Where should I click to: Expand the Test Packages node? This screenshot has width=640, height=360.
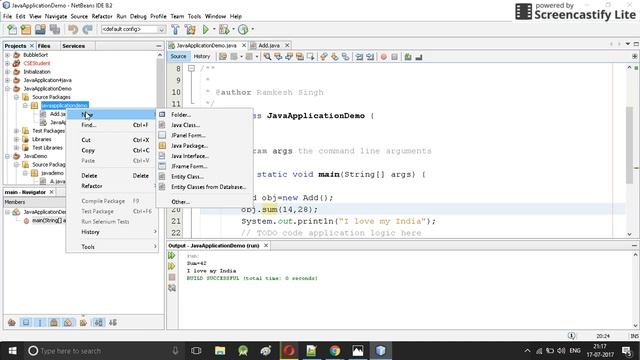tap(16, 131)
